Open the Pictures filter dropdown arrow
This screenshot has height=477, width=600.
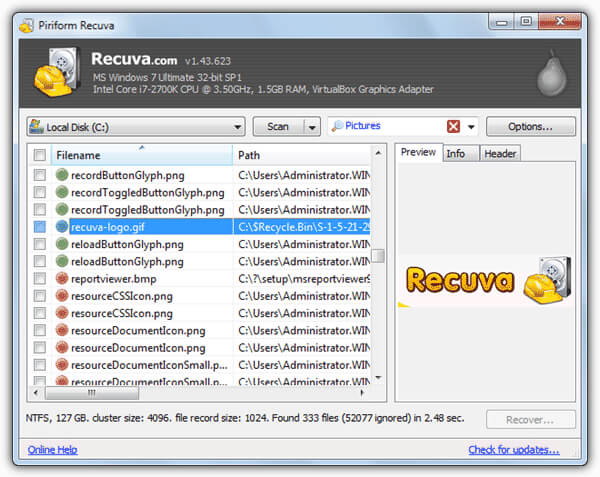[471, 127]
